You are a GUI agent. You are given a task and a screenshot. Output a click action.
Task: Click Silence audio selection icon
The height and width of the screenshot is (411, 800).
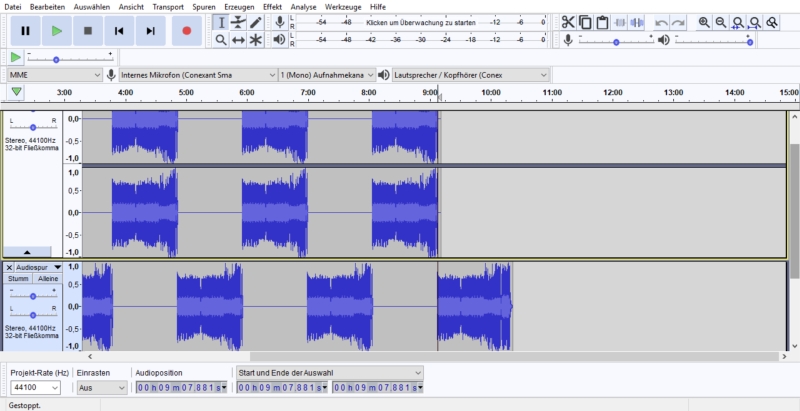pos(637,22)
